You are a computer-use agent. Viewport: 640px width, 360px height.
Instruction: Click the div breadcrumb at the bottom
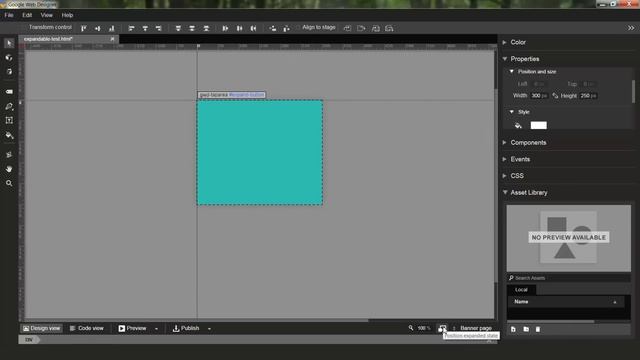29,340
